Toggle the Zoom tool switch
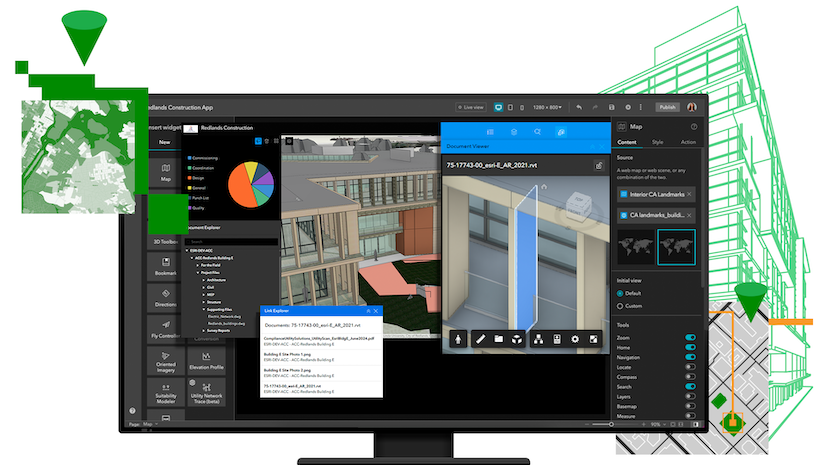Image resolution: width=826 pixels, height=465 pixels. [x=690, y=338]
